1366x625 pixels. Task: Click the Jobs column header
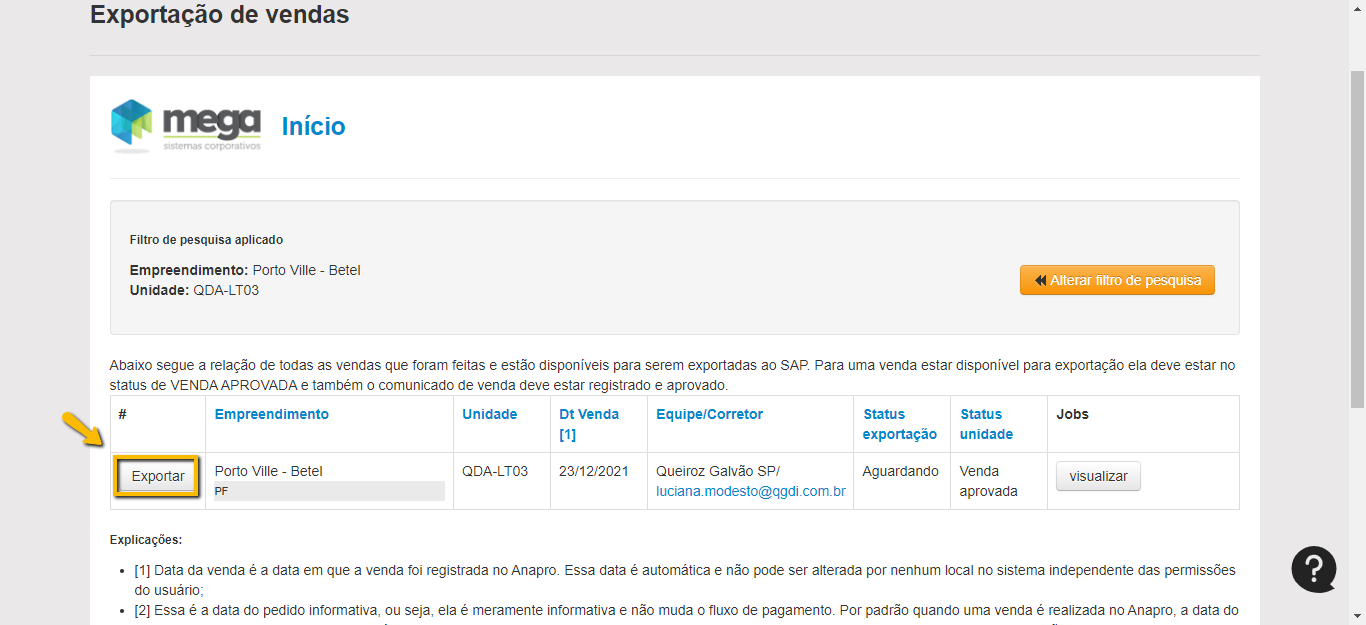(1072, 414)
